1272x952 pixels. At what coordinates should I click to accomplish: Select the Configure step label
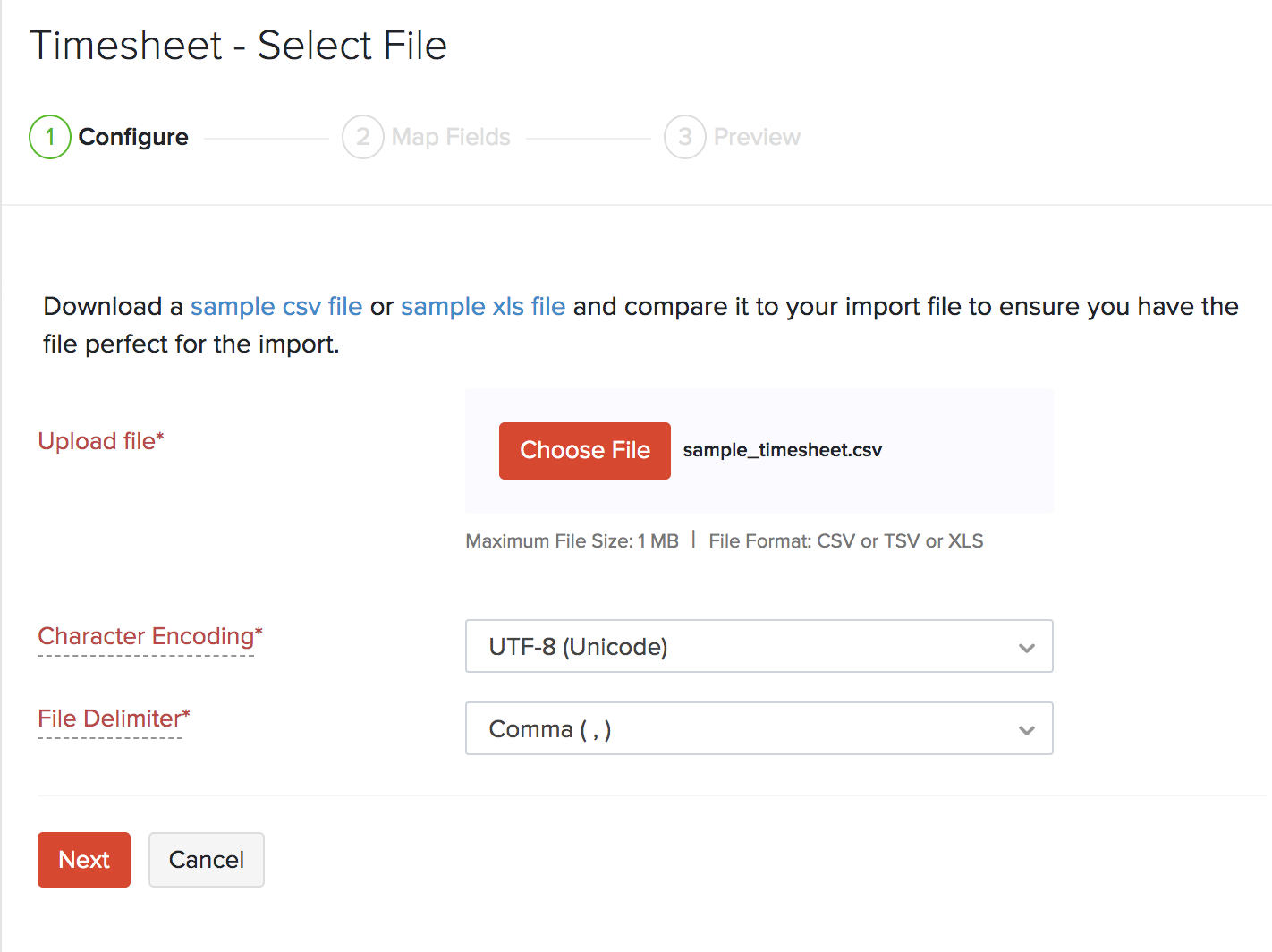pyautogui.click(x=132, y=137)
